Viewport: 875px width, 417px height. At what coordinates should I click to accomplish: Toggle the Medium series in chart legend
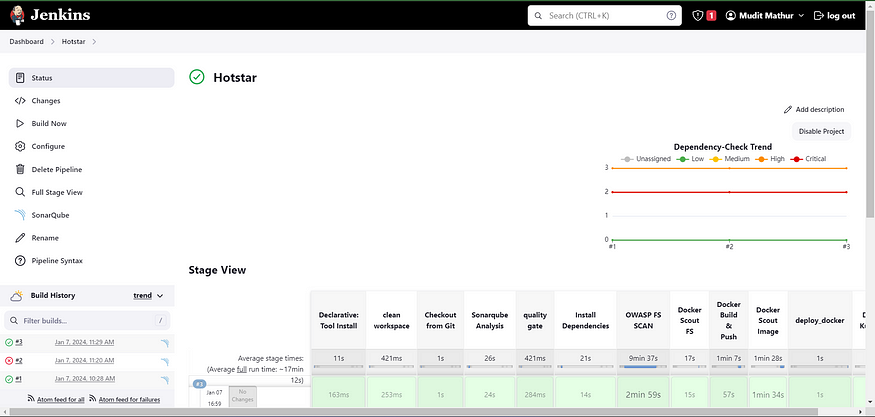tap(730, 159)
